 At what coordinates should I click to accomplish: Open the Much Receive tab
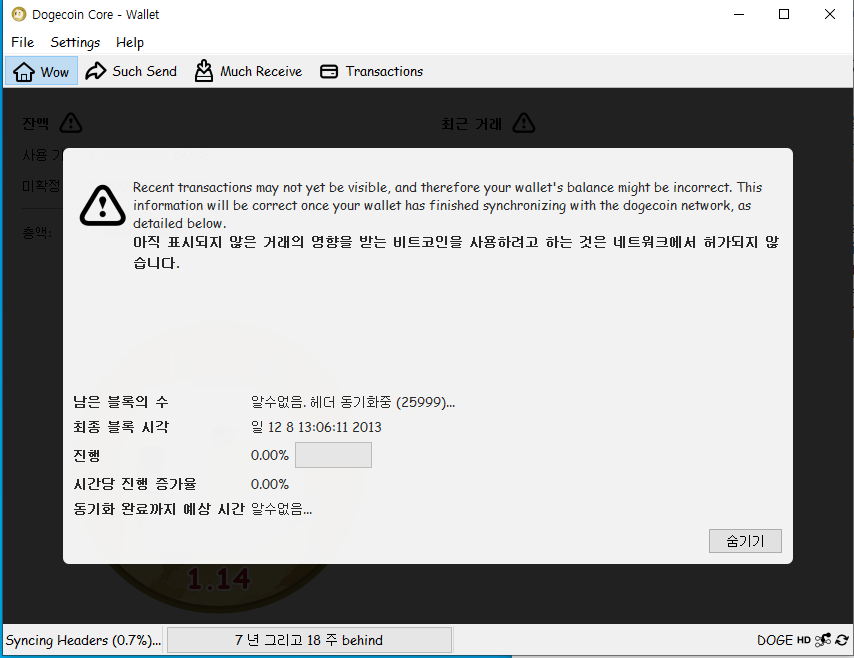[x=248, y=71]
